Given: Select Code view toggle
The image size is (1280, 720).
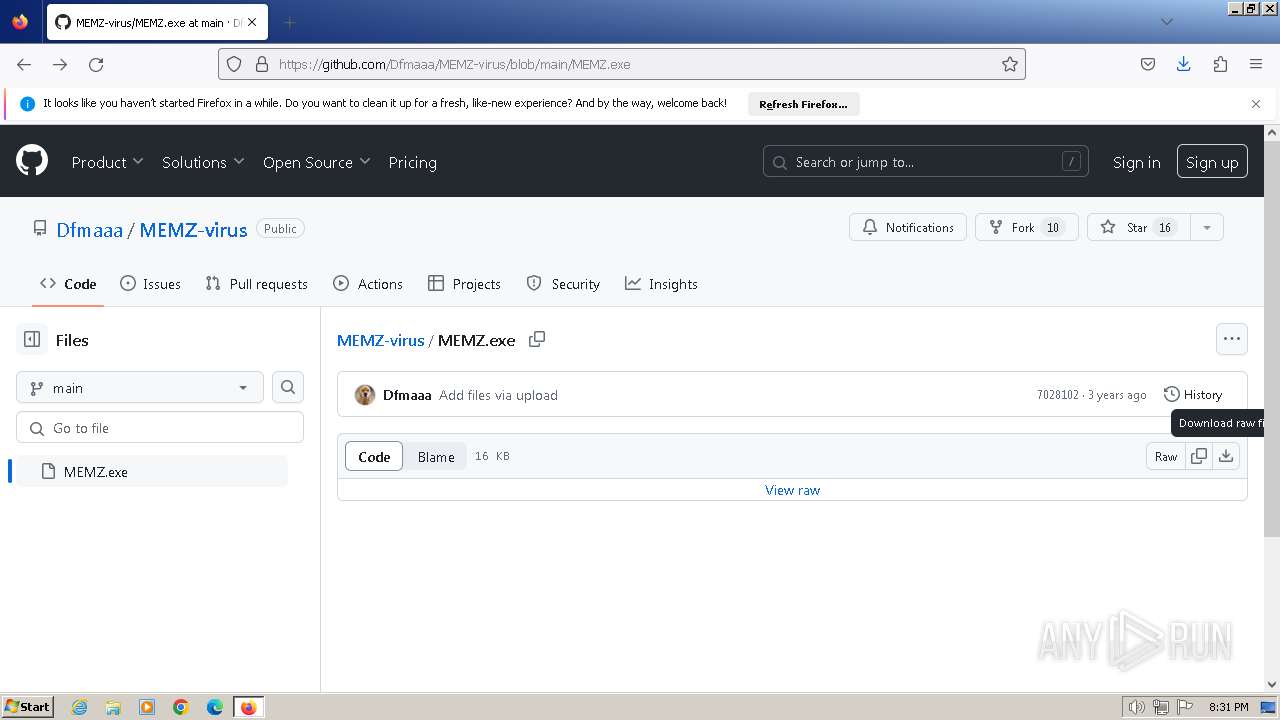Looking at the screenshot, I should coord(374,456).
